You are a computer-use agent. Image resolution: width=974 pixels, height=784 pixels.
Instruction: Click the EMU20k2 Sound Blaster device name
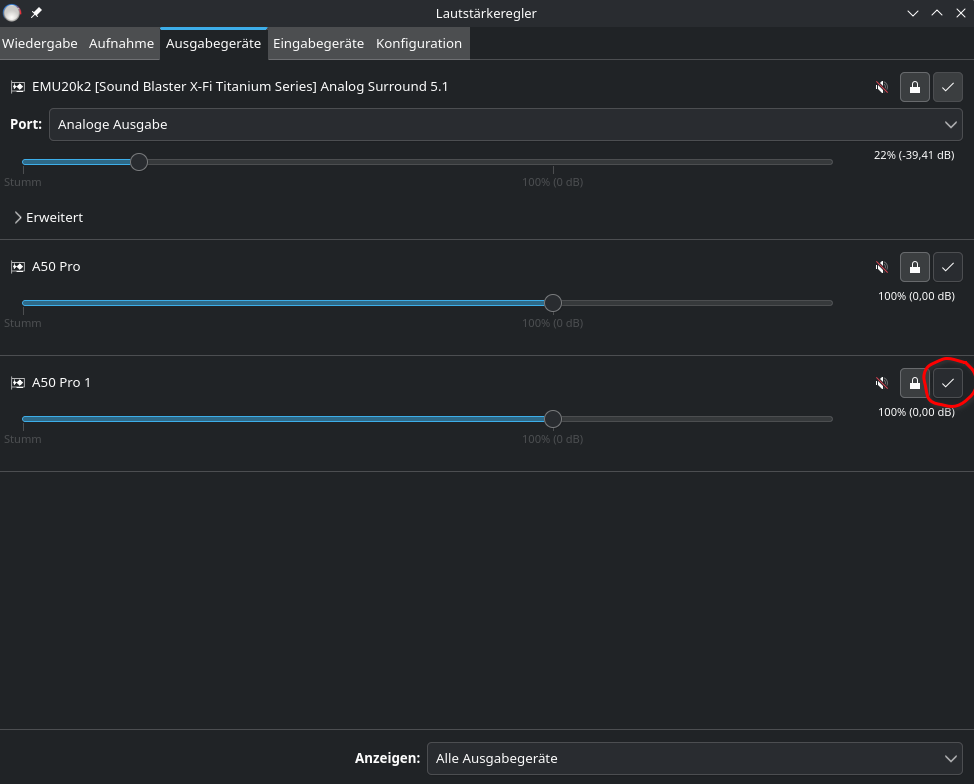pyautogui.click(x=240, y=87)
